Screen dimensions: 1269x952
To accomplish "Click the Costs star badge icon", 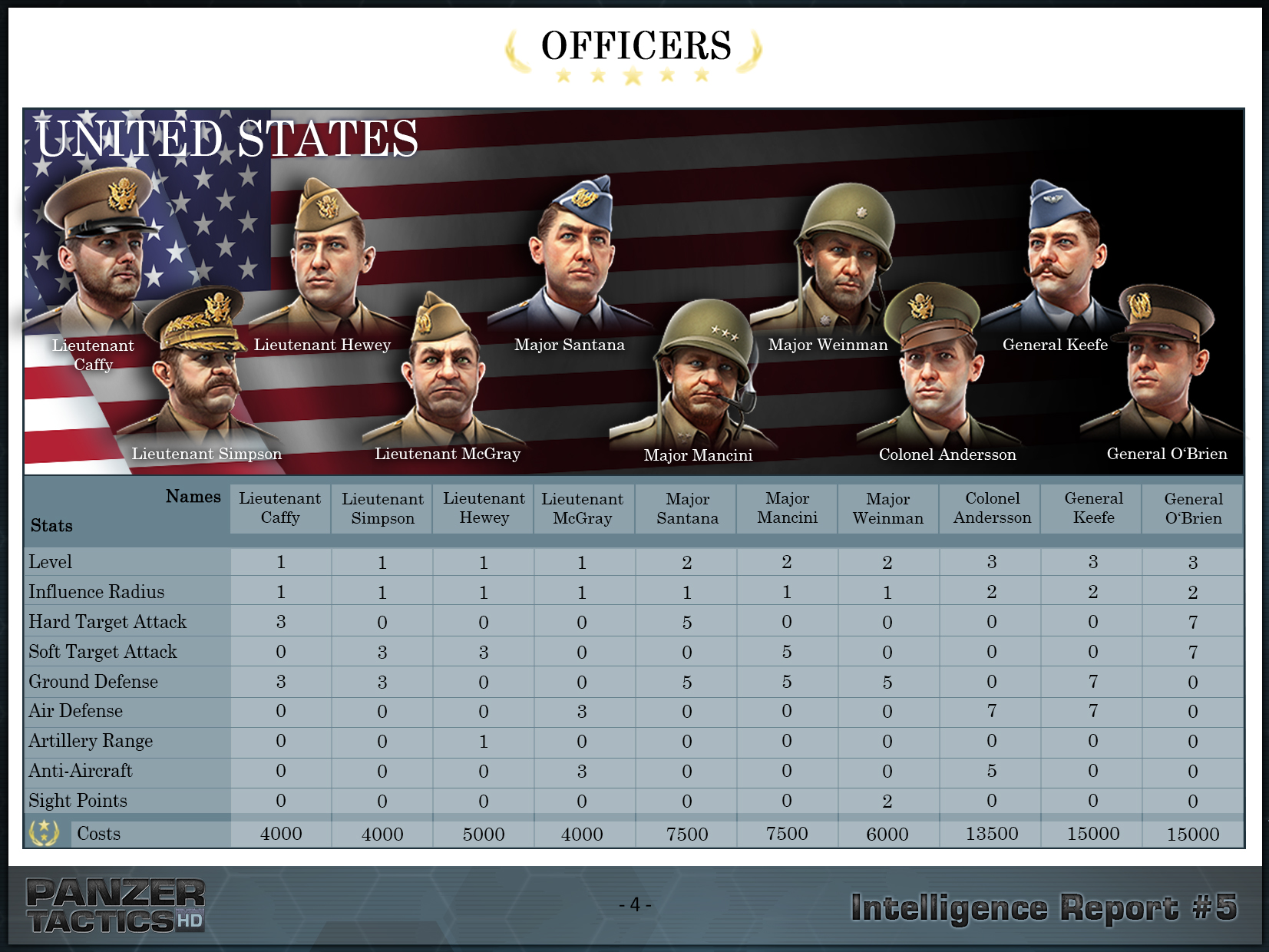I will pos(44,832).
